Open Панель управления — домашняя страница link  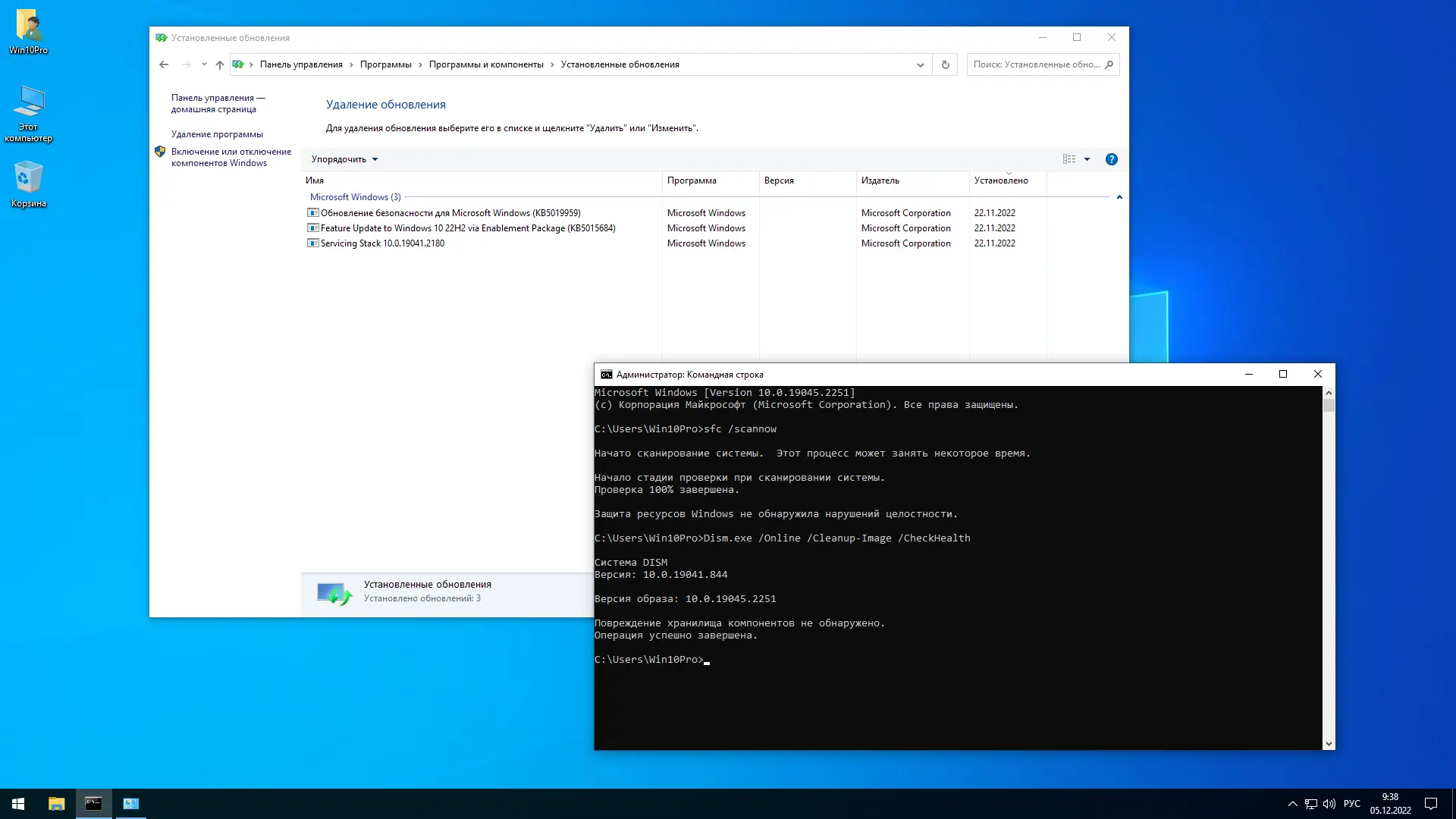217,103
